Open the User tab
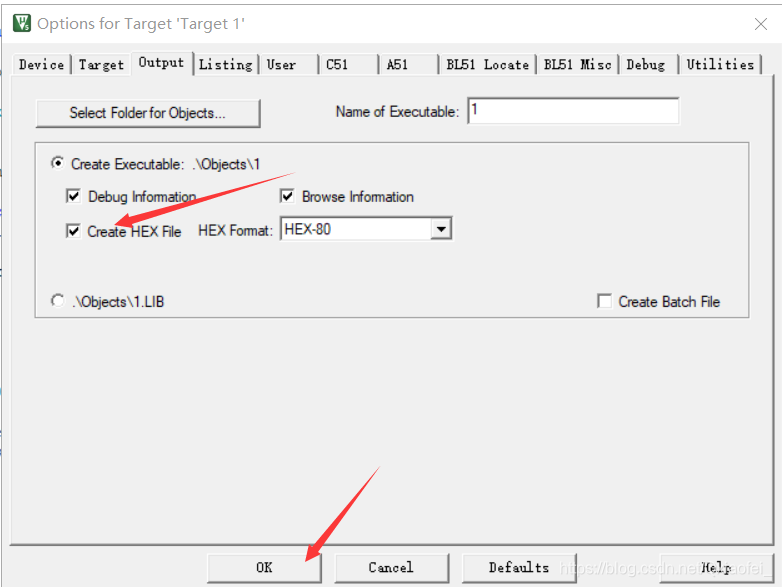 (x=288, y=64)
